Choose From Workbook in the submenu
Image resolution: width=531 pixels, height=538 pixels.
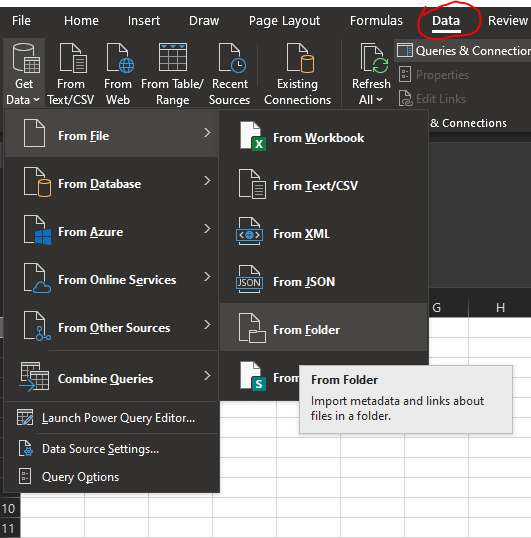pos(324,138)
